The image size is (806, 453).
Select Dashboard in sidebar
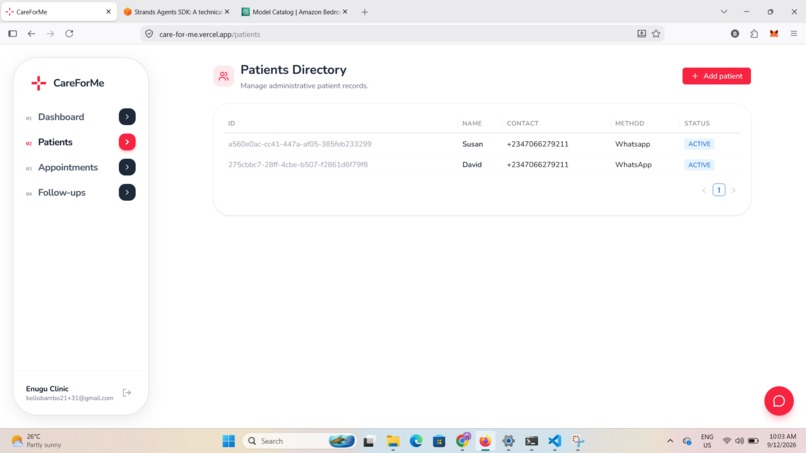(61, 117)
